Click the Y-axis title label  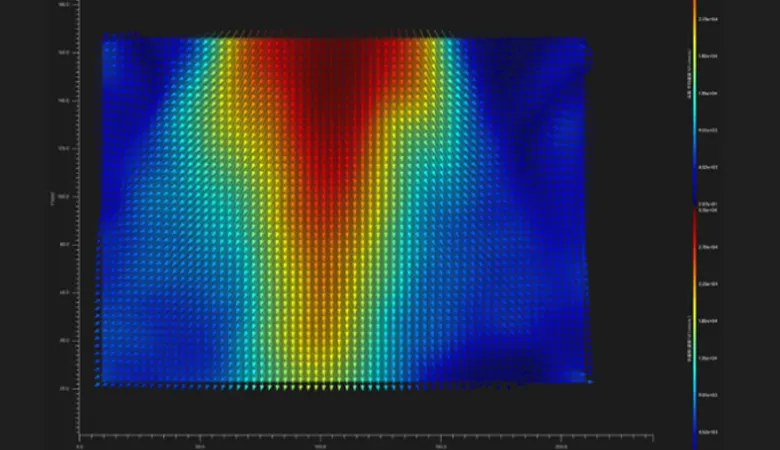pyautogui.click(x=51, y=197)
